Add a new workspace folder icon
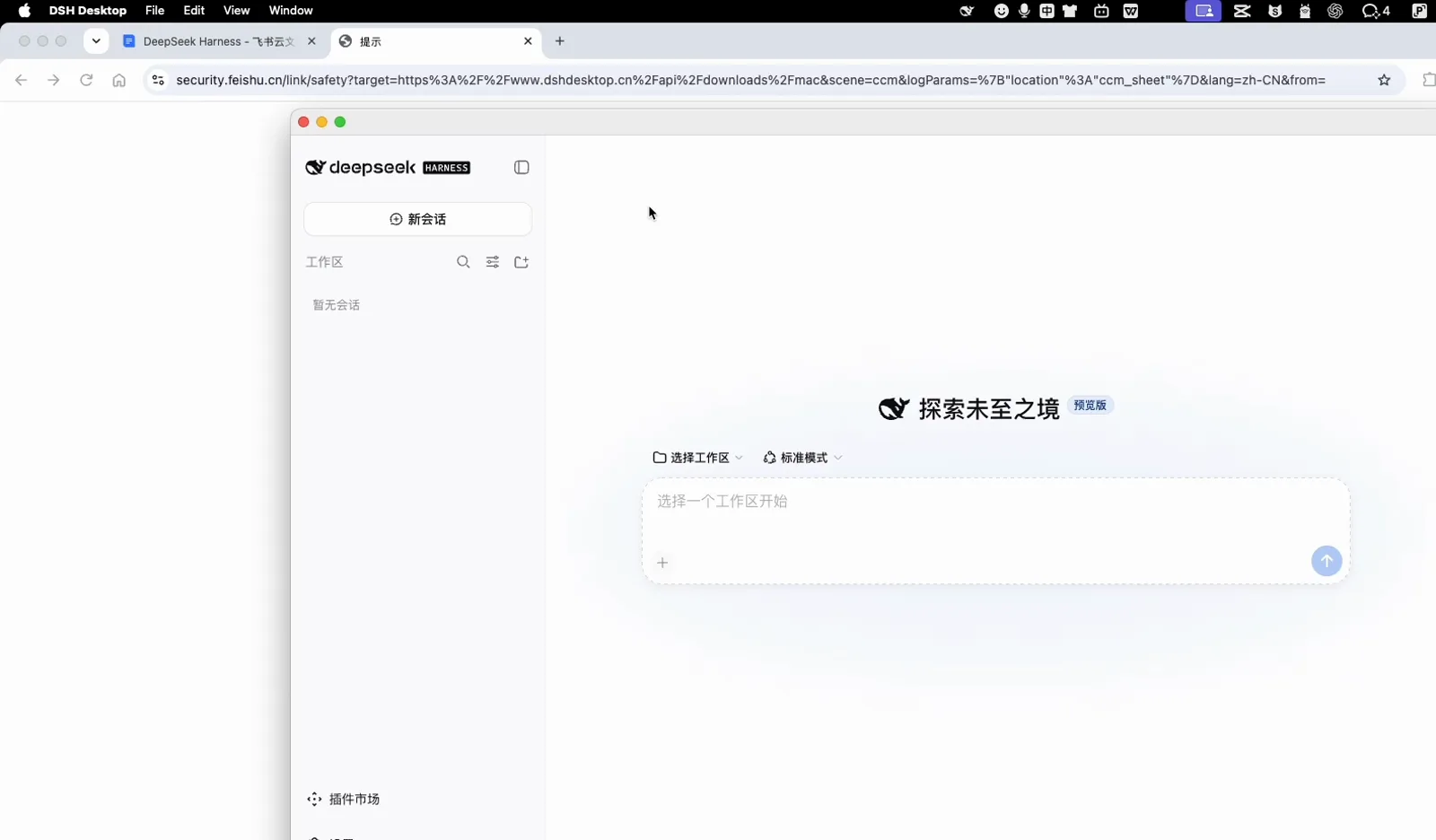This screenshot has width=1436, height=840. tap(521, 262)
